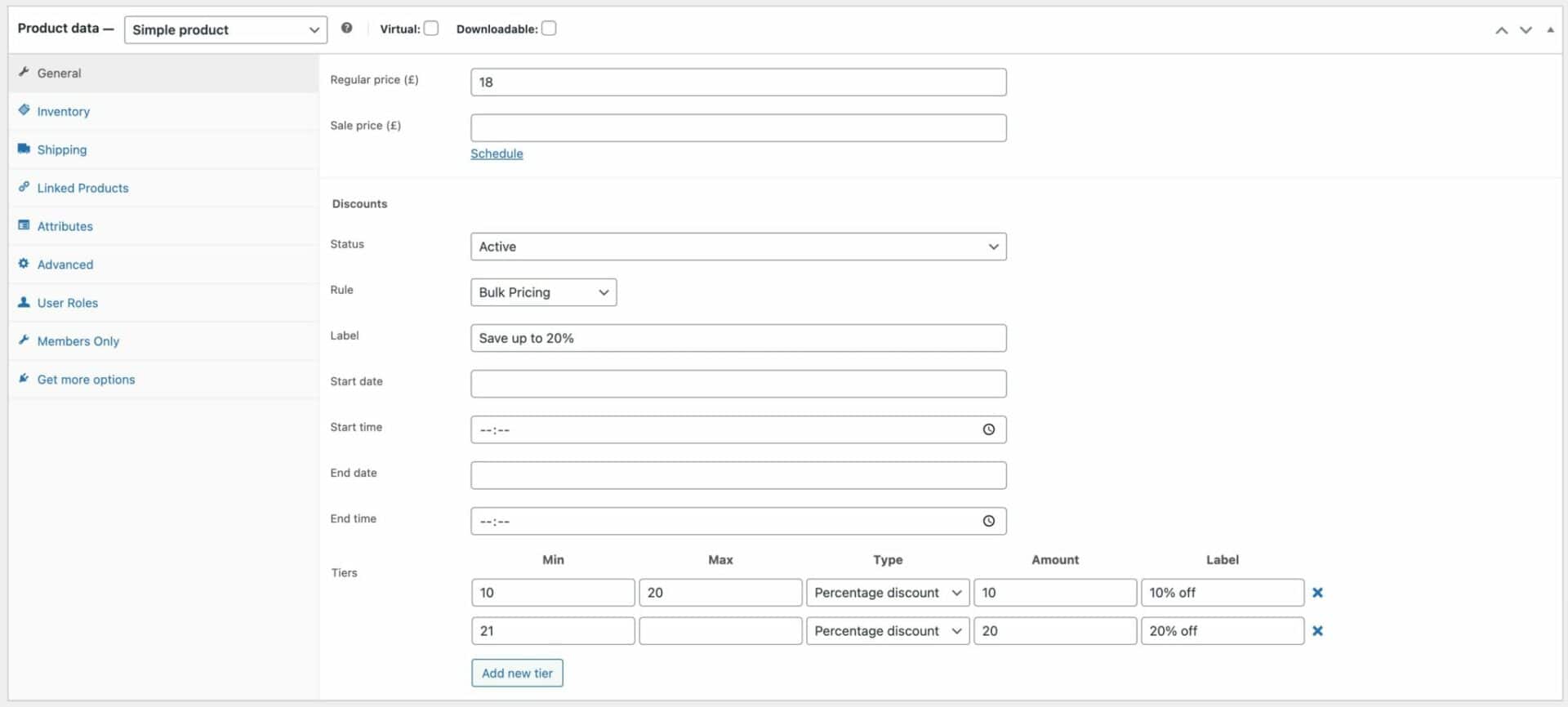The height and width of the screenshot is (707, 1568).
Task: Toggle the Virtual checkbox
Action: [x=431, y=29]
